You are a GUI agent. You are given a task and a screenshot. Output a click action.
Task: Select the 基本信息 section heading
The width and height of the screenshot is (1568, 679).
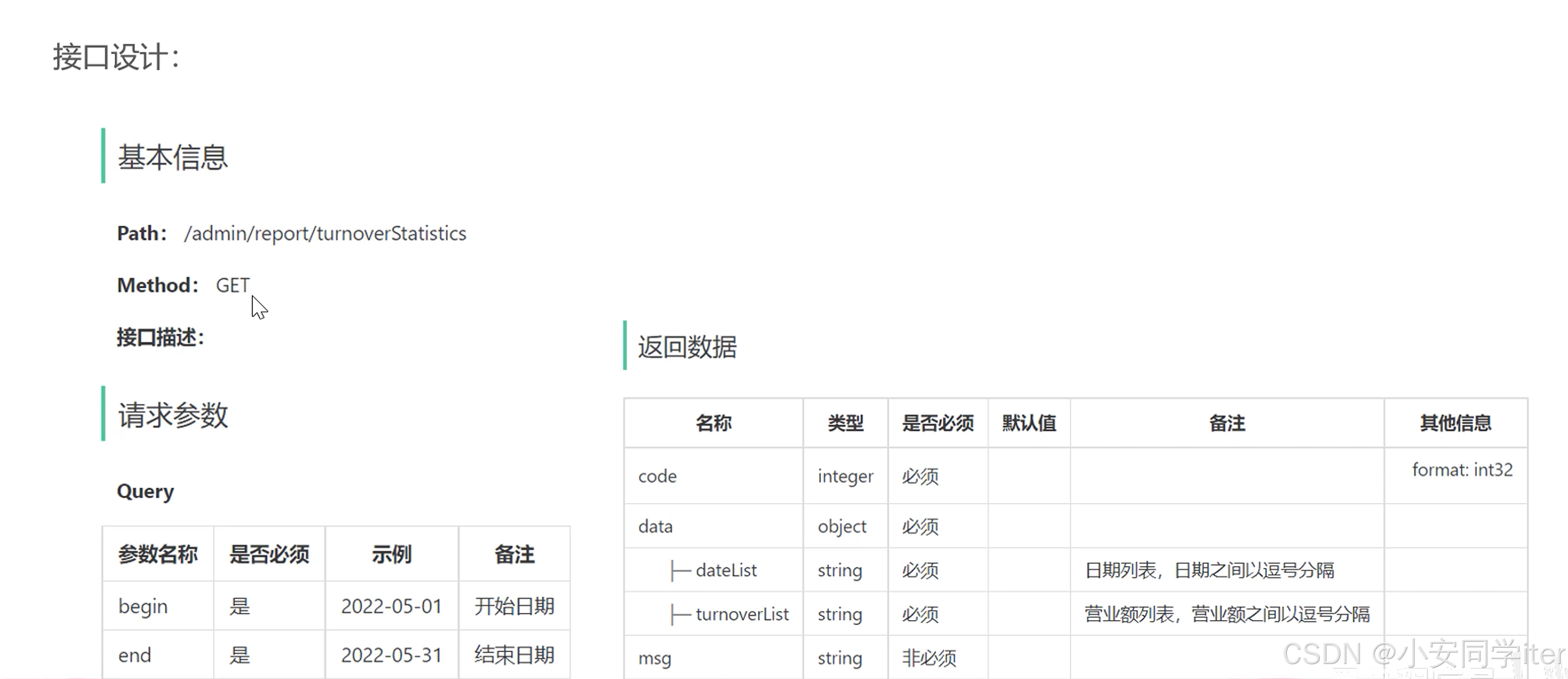click(172, 157)
